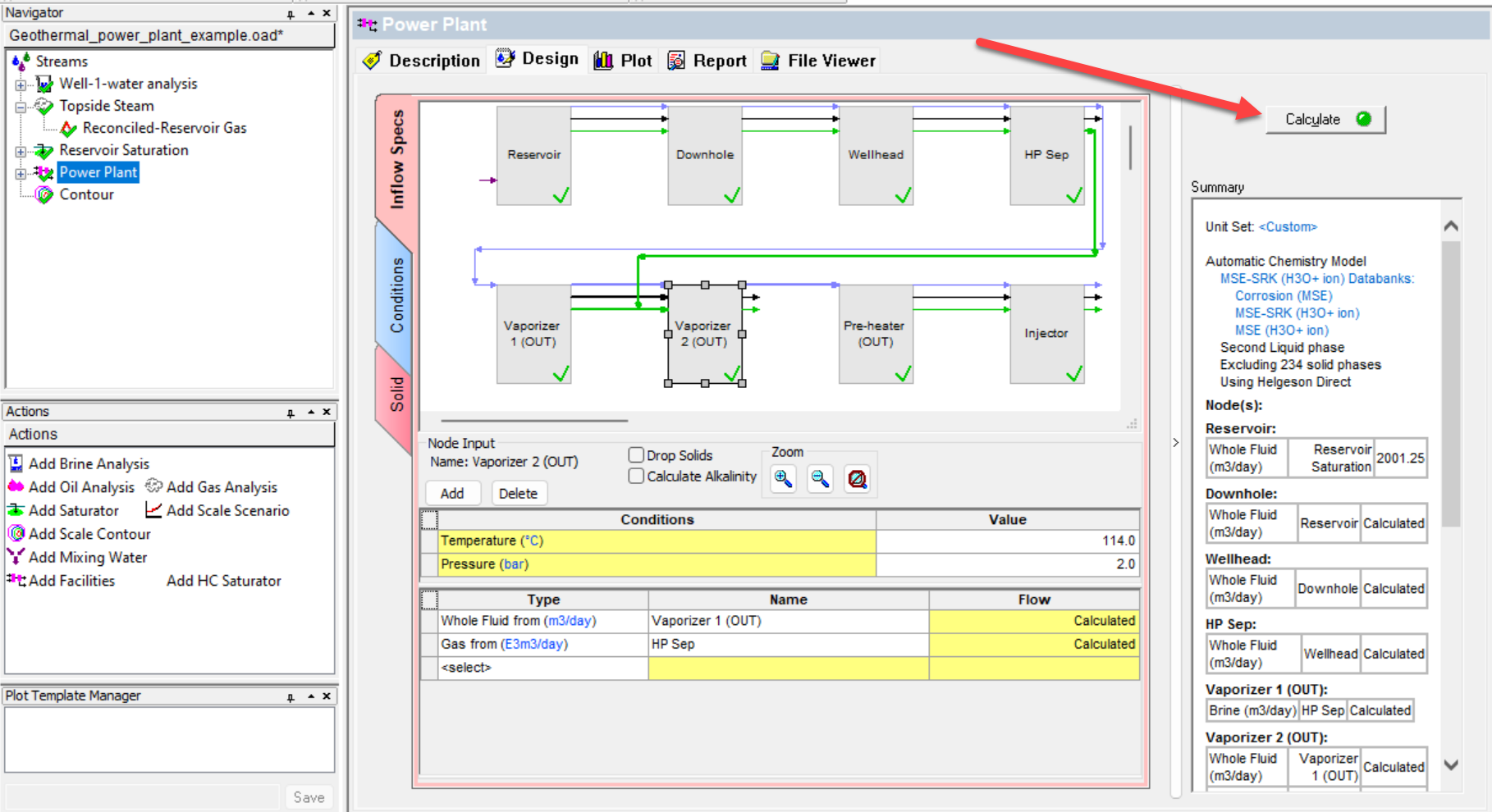
Task: Click the Contour icon in Navigator
Action: coord(44,194)
